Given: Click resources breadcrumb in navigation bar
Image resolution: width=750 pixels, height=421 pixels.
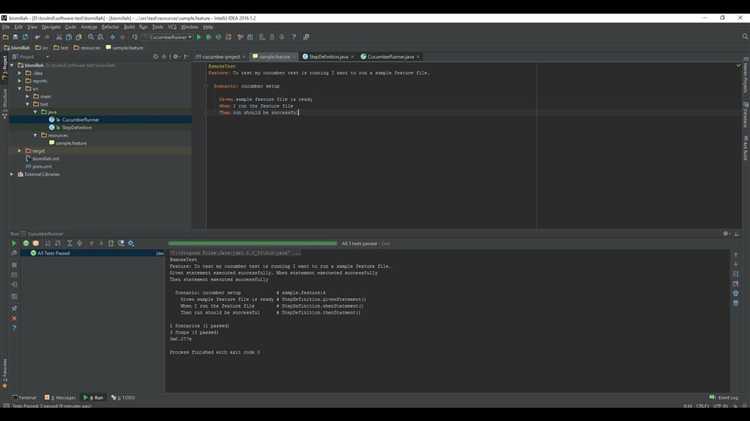Looking at the screenshot, I should 87,48.
